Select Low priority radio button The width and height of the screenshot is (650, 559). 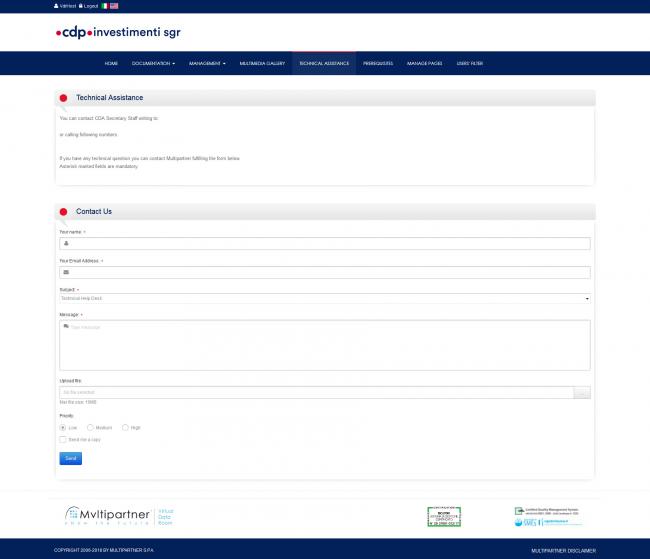pos(63,427)
